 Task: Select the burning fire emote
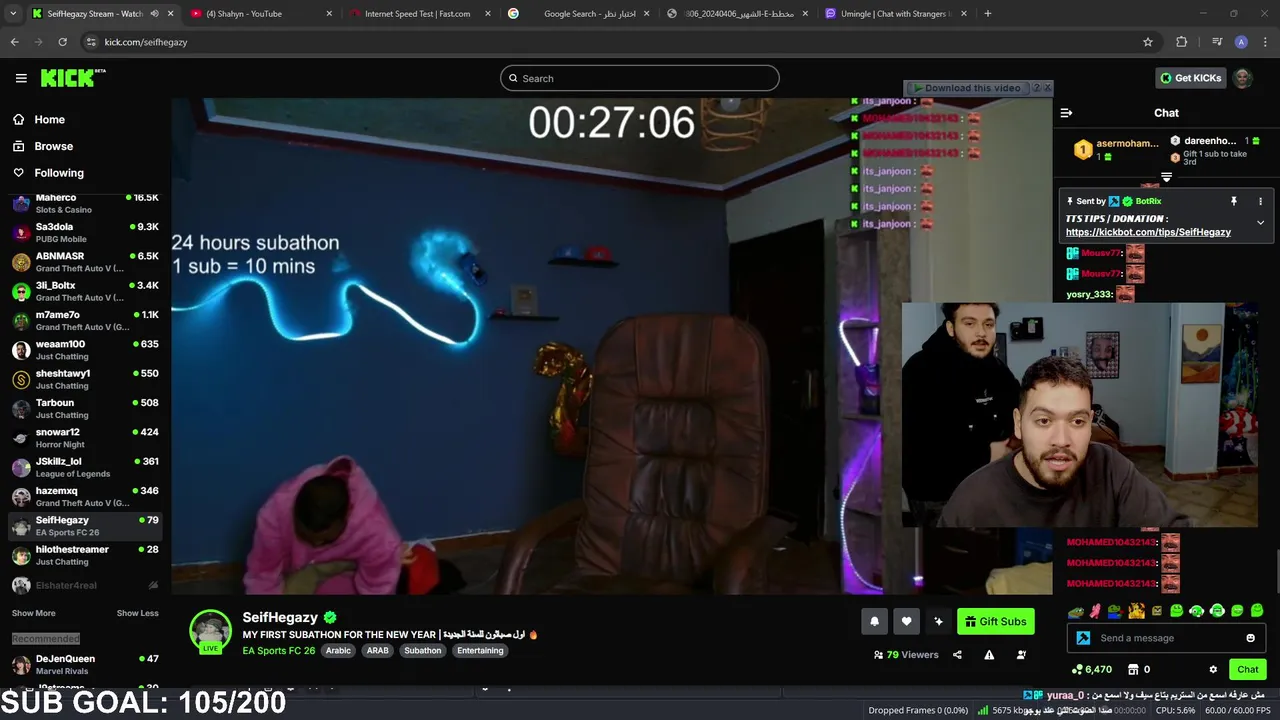[x=1136, y=611]
